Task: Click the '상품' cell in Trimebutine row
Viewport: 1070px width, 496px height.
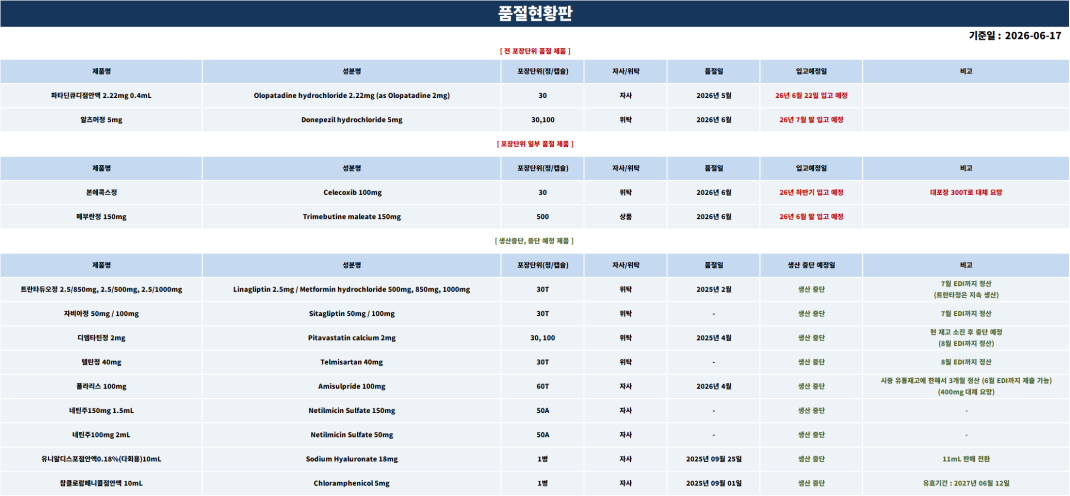Action: 625,216
